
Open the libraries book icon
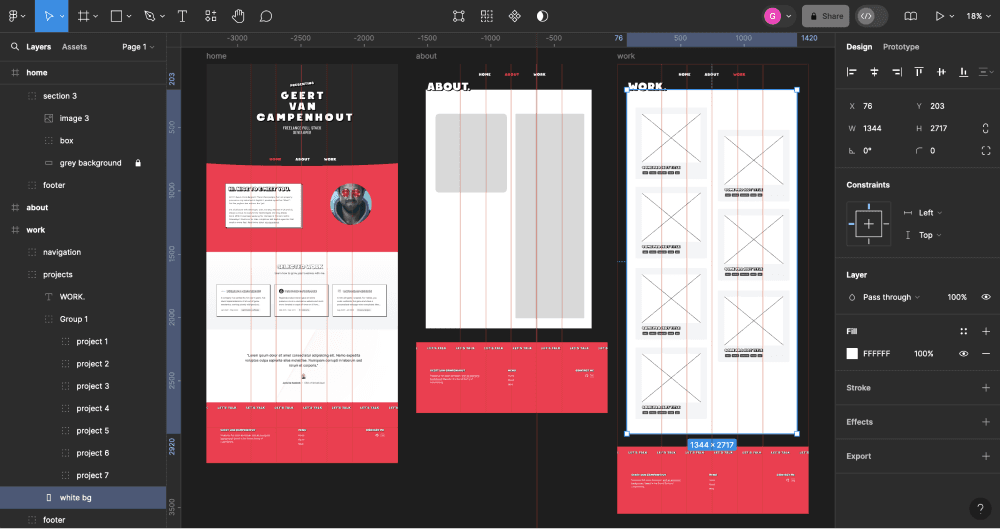click(911, 16)
